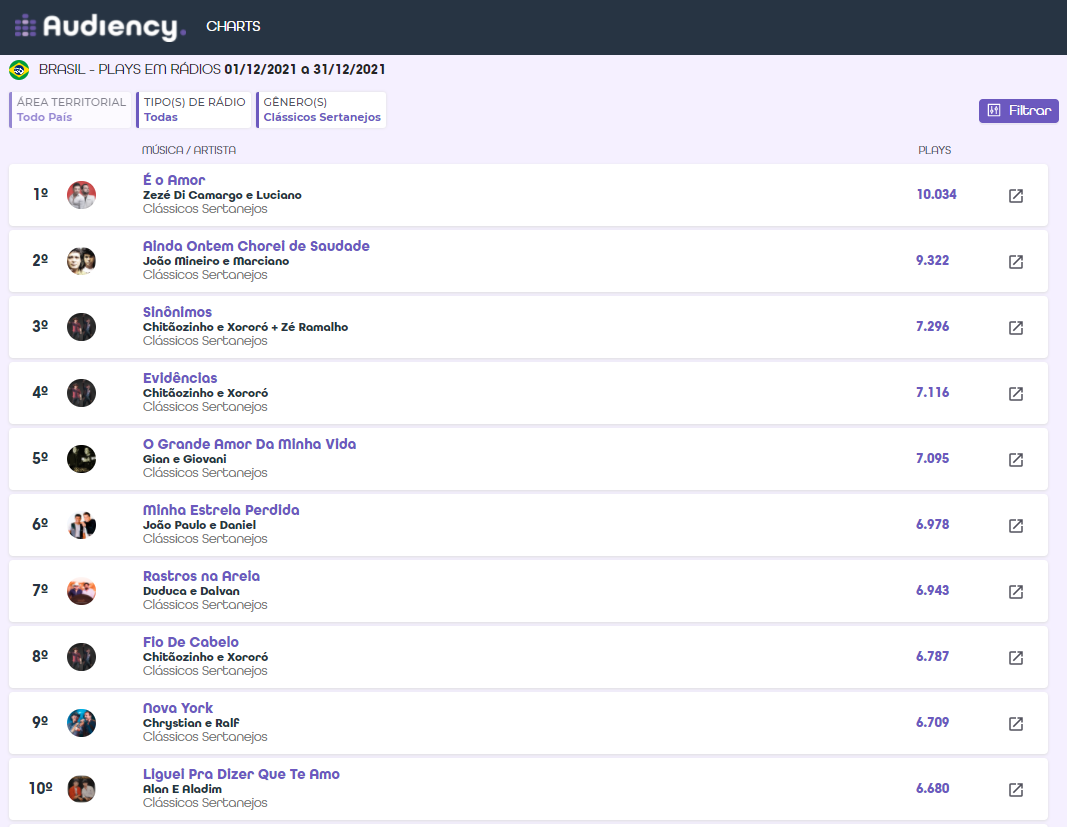Viewport: 1067px width, 827px height.
Task: Click rank number 1º
Action: point(41,195)
